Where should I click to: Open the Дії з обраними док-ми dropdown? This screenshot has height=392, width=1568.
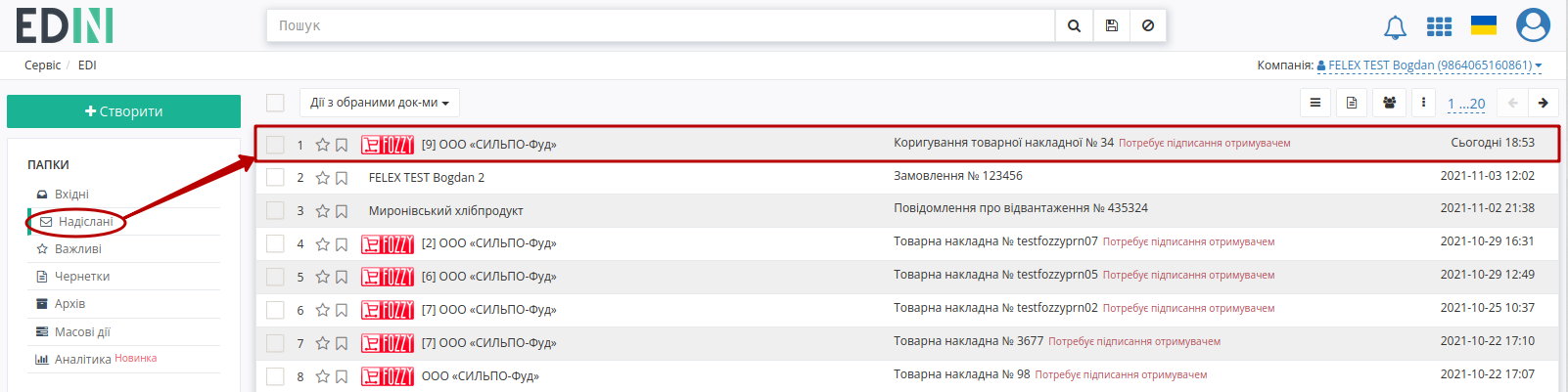[380, 103]
